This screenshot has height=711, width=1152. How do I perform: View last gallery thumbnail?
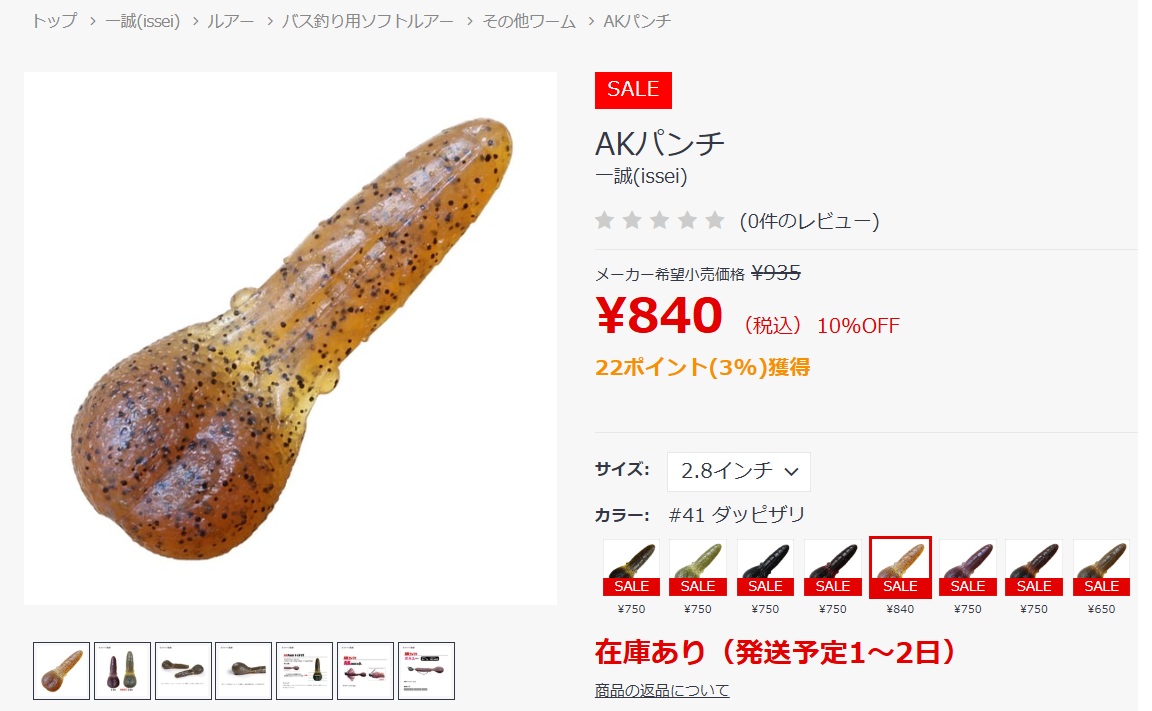click(x=426, y=671)
